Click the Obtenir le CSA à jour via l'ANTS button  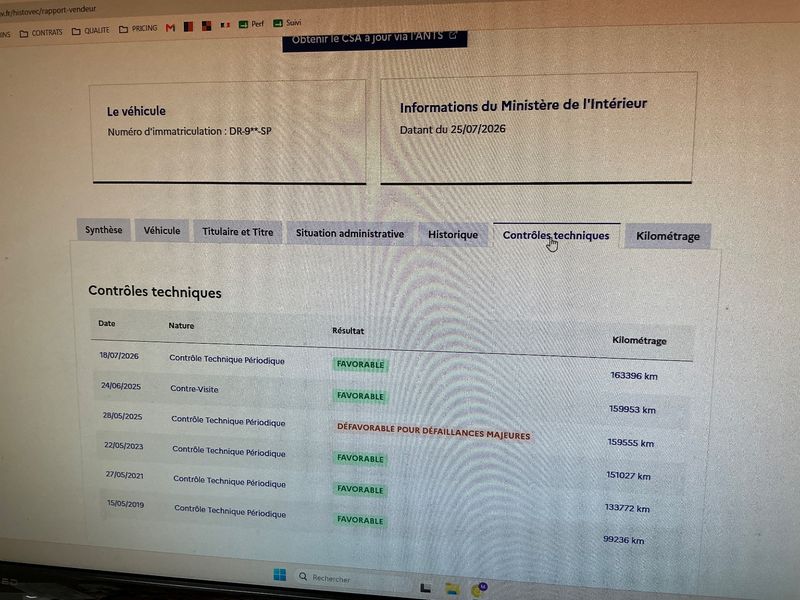pos(374,39)
